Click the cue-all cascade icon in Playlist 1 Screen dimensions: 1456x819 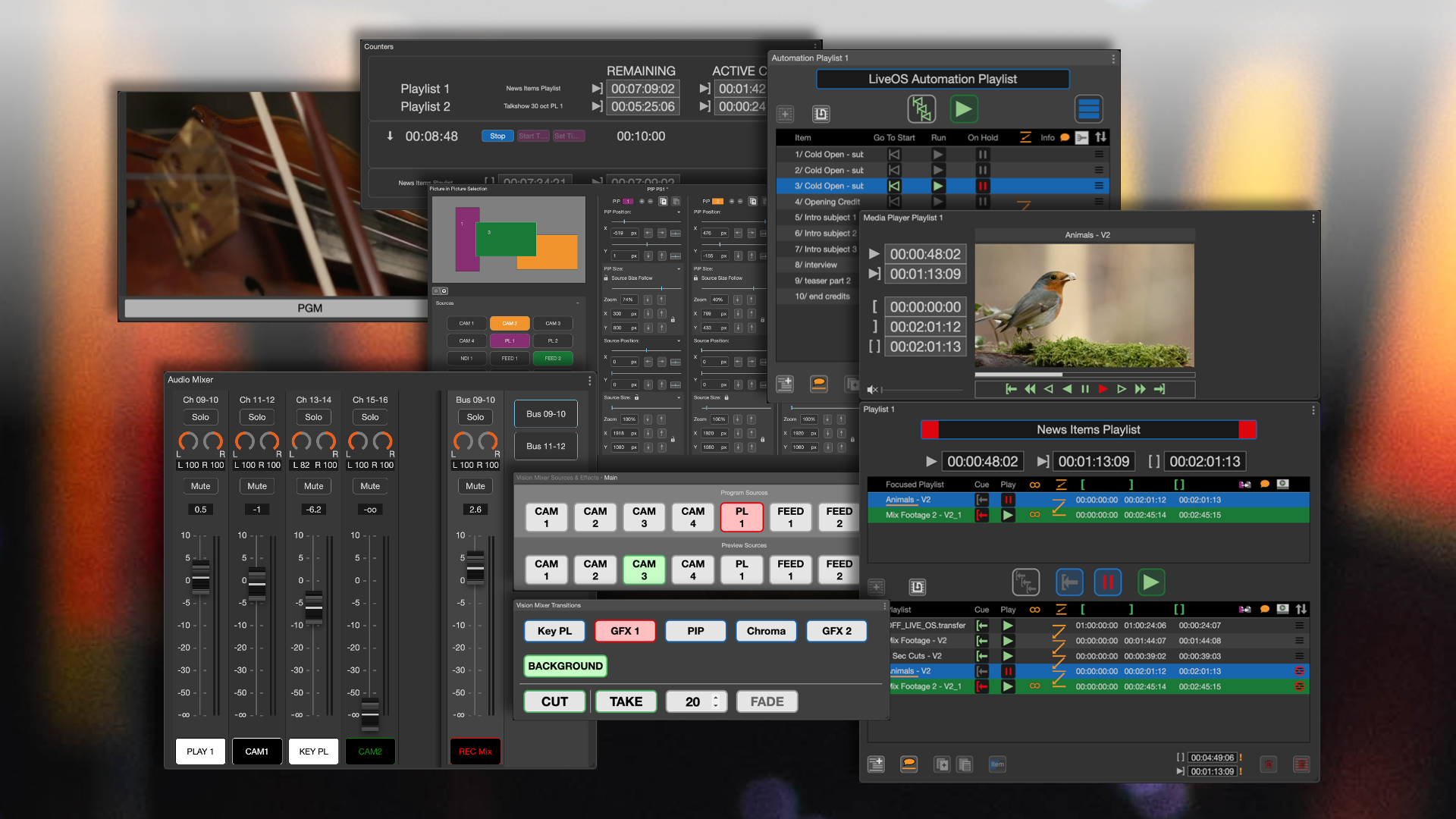point(1025,582)
